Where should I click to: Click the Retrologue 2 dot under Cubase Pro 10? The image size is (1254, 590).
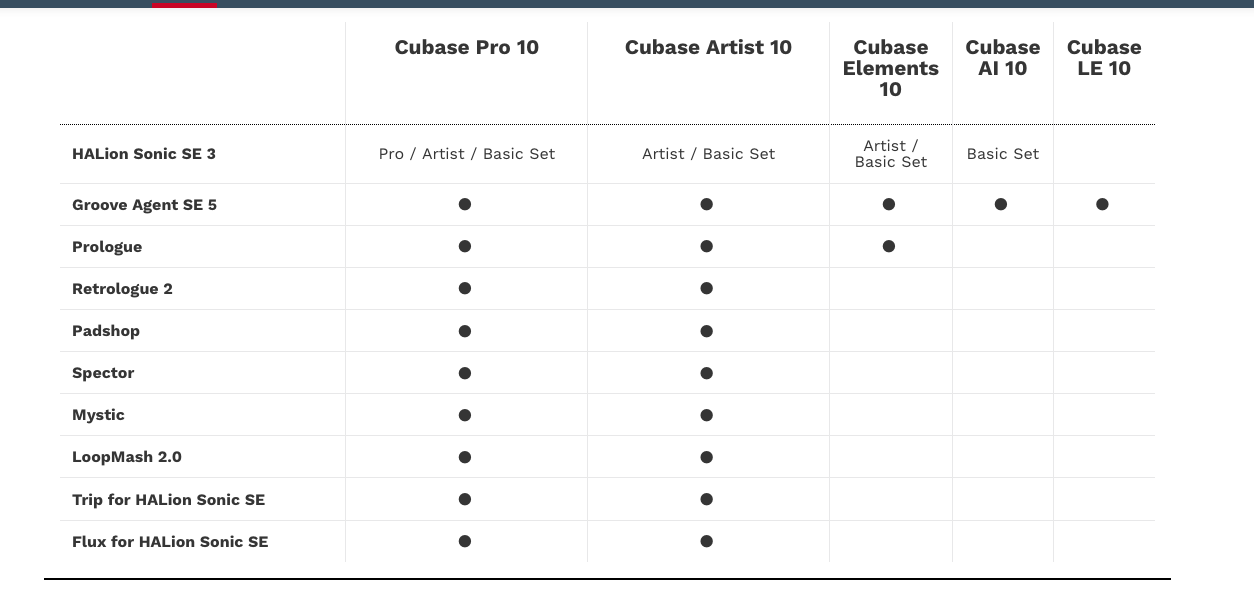click(465, 288)
